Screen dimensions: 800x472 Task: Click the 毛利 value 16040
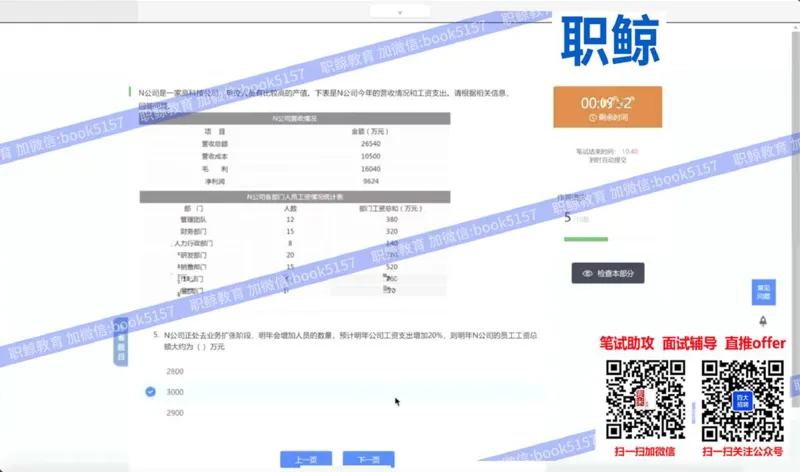point(370,169)
